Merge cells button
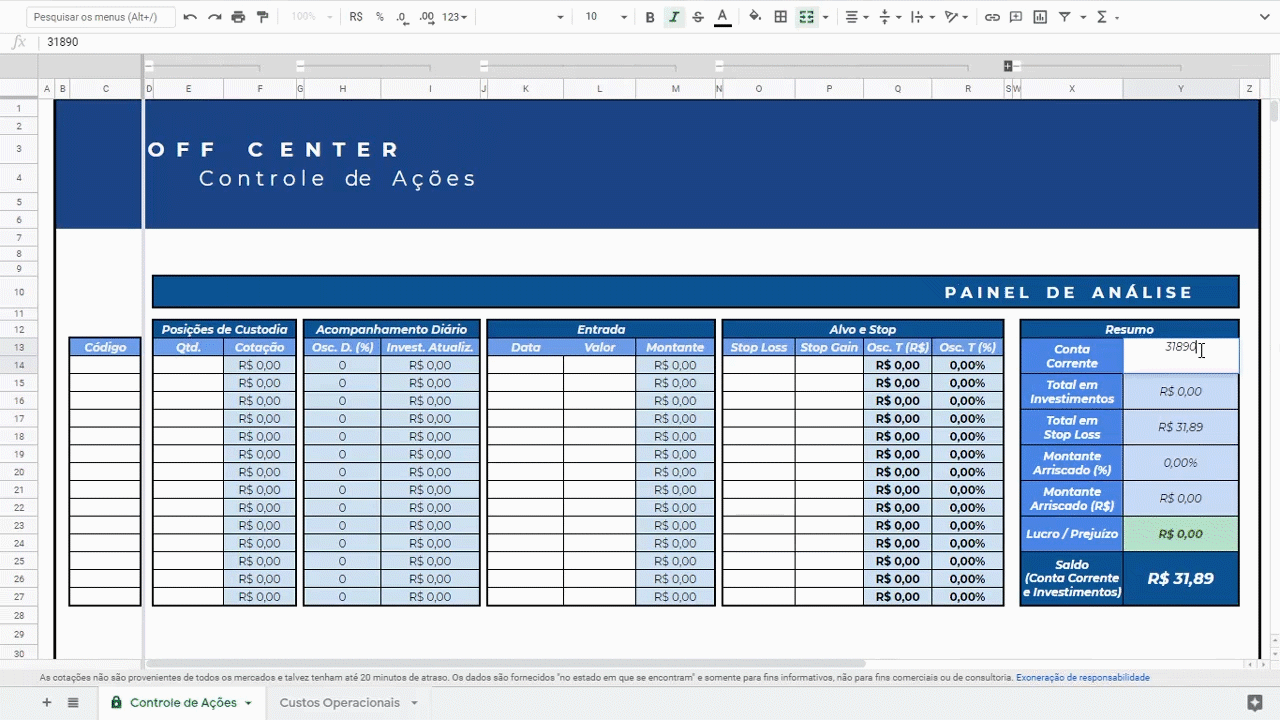 pos(806,17)
